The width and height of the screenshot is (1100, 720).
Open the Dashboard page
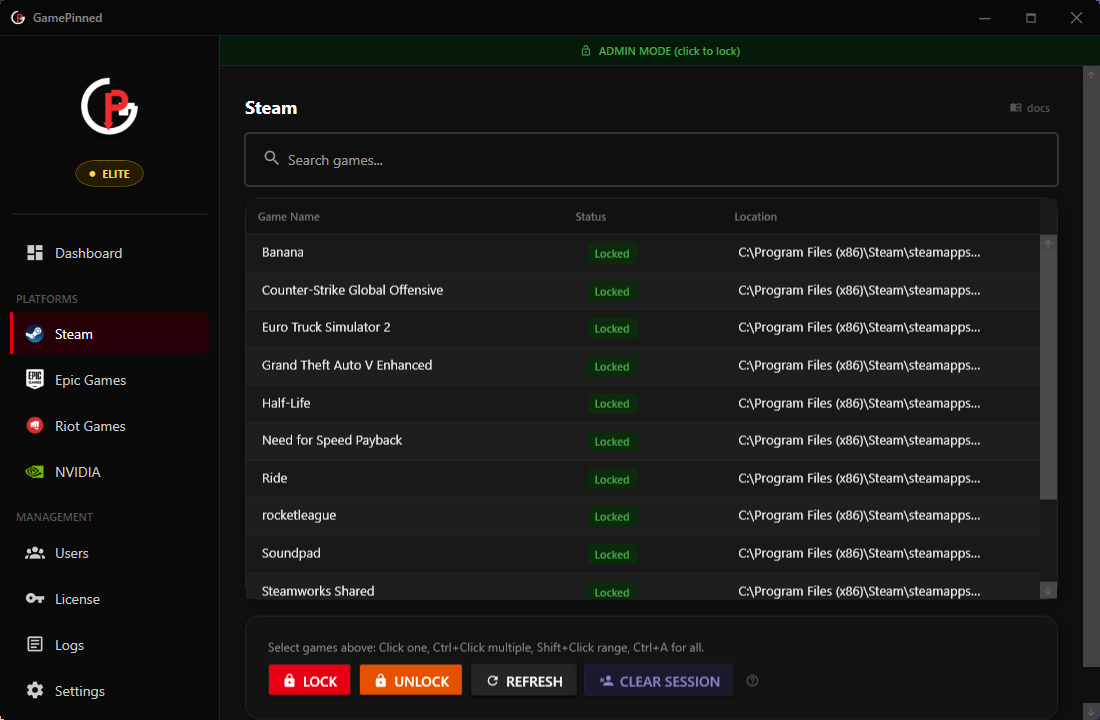109,253
